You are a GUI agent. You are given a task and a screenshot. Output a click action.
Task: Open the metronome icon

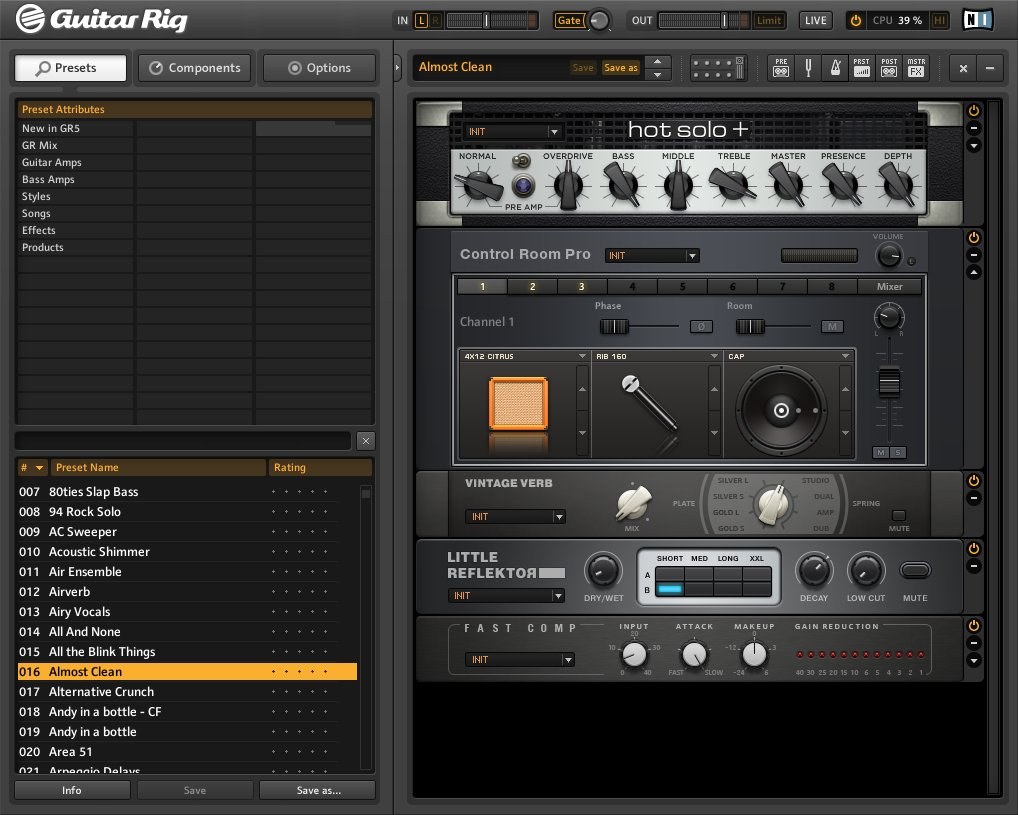pyautogui.click(x=835, y=67)
